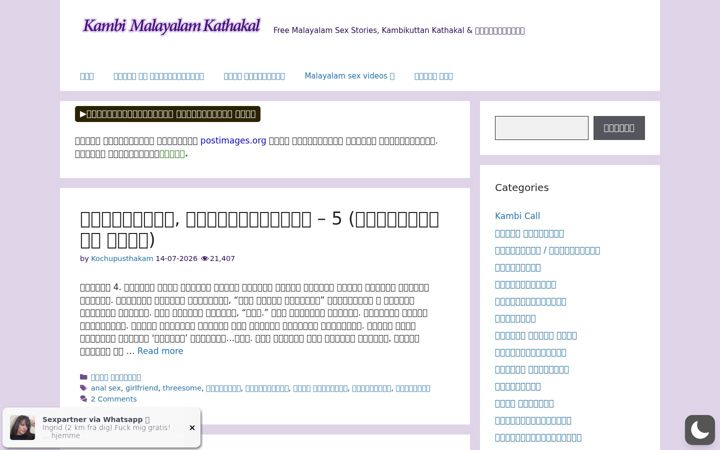The height and width of the screenshot is (450, 720).
Task: Click the tag icon before anal sex
Action: pyautogui.click(x=84, y=388)
